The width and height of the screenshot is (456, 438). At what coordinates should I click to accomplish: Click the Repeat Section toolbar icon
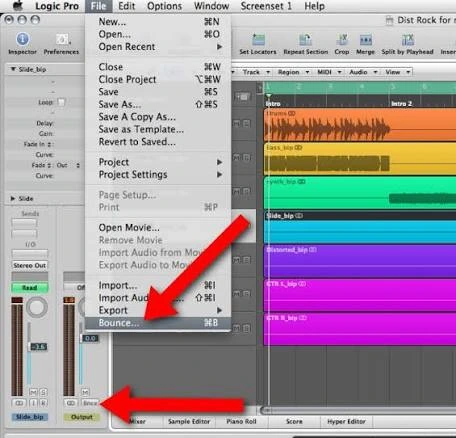[x=305, y=40]
